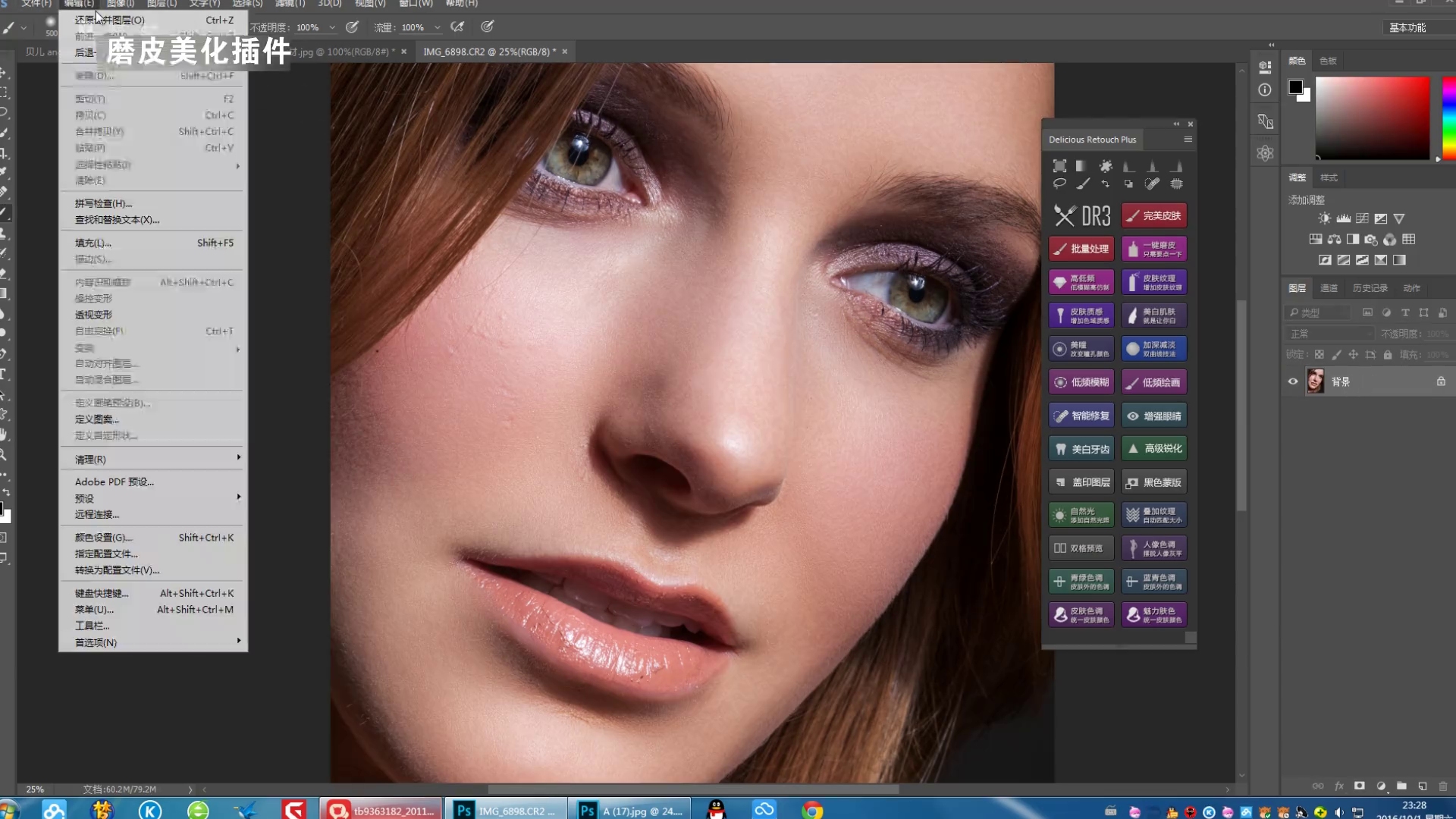
Task: Open the opacity 100% dropdown arrow
Action: [x=332, y=27]
